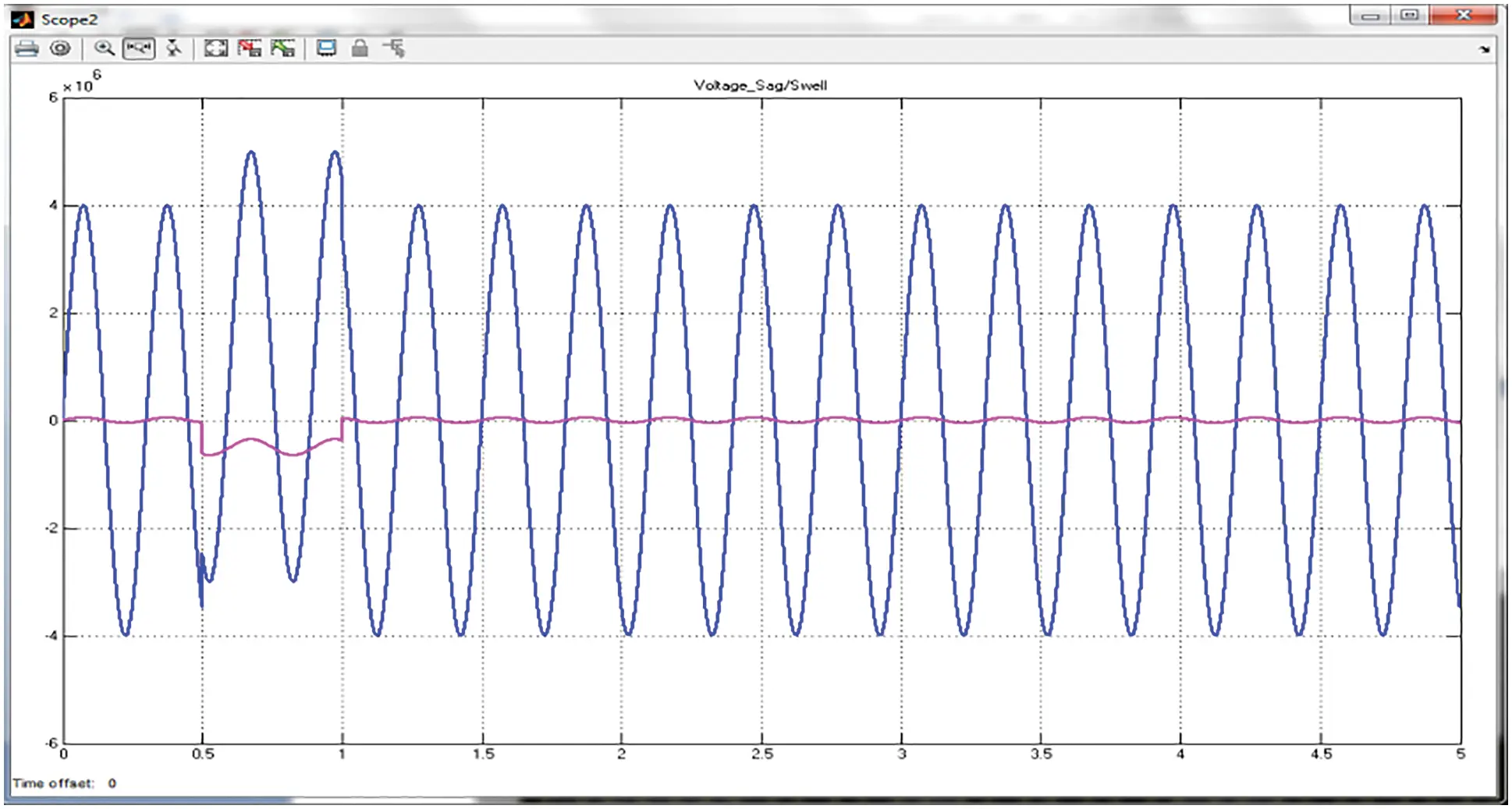Expand the toolbar dock arrow at the right
Viewport: 1512px width, 809px height.
[1484, 50]
